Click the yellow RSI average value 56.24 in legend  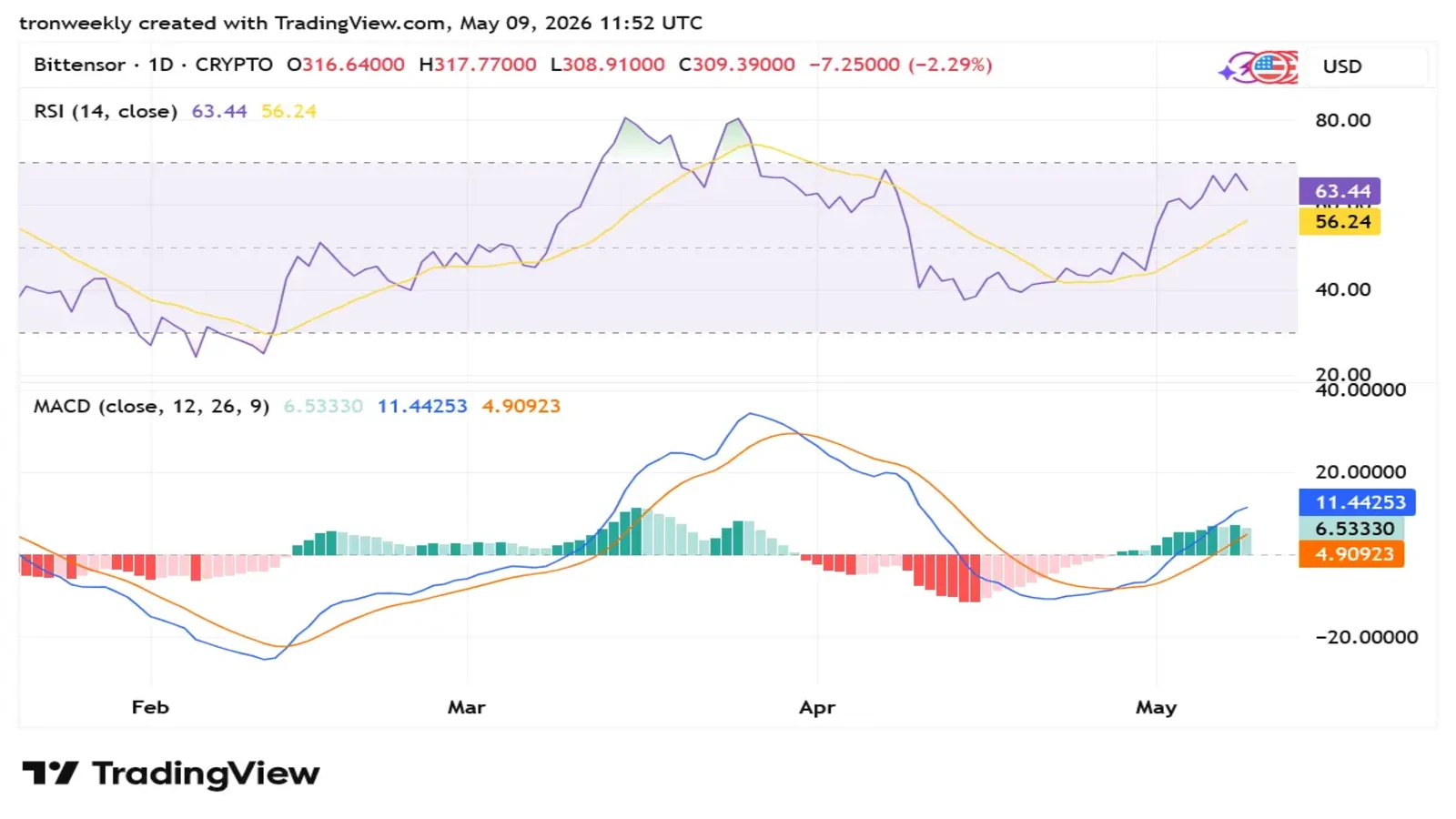click(x=289, y=111)
